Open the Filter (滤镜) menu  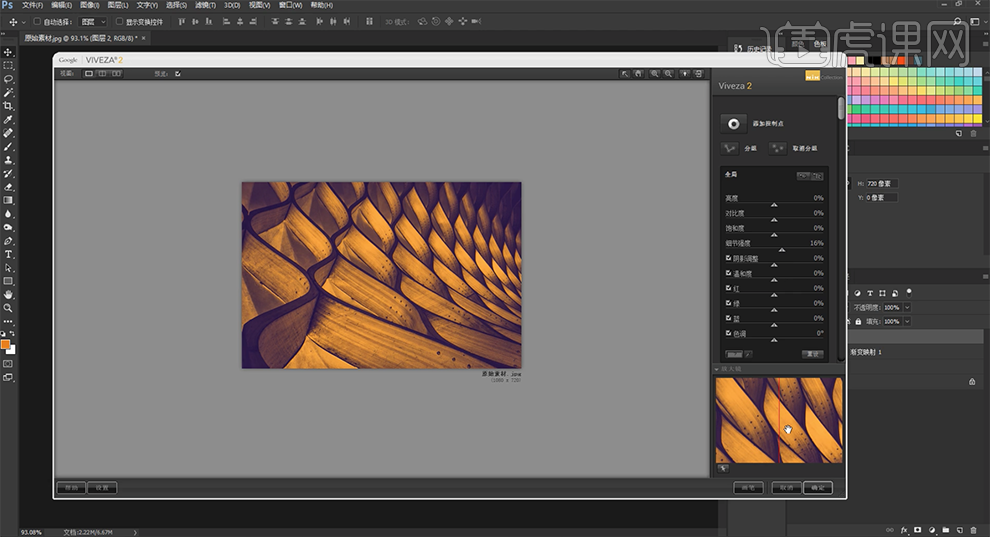click(x=203, y=5)
